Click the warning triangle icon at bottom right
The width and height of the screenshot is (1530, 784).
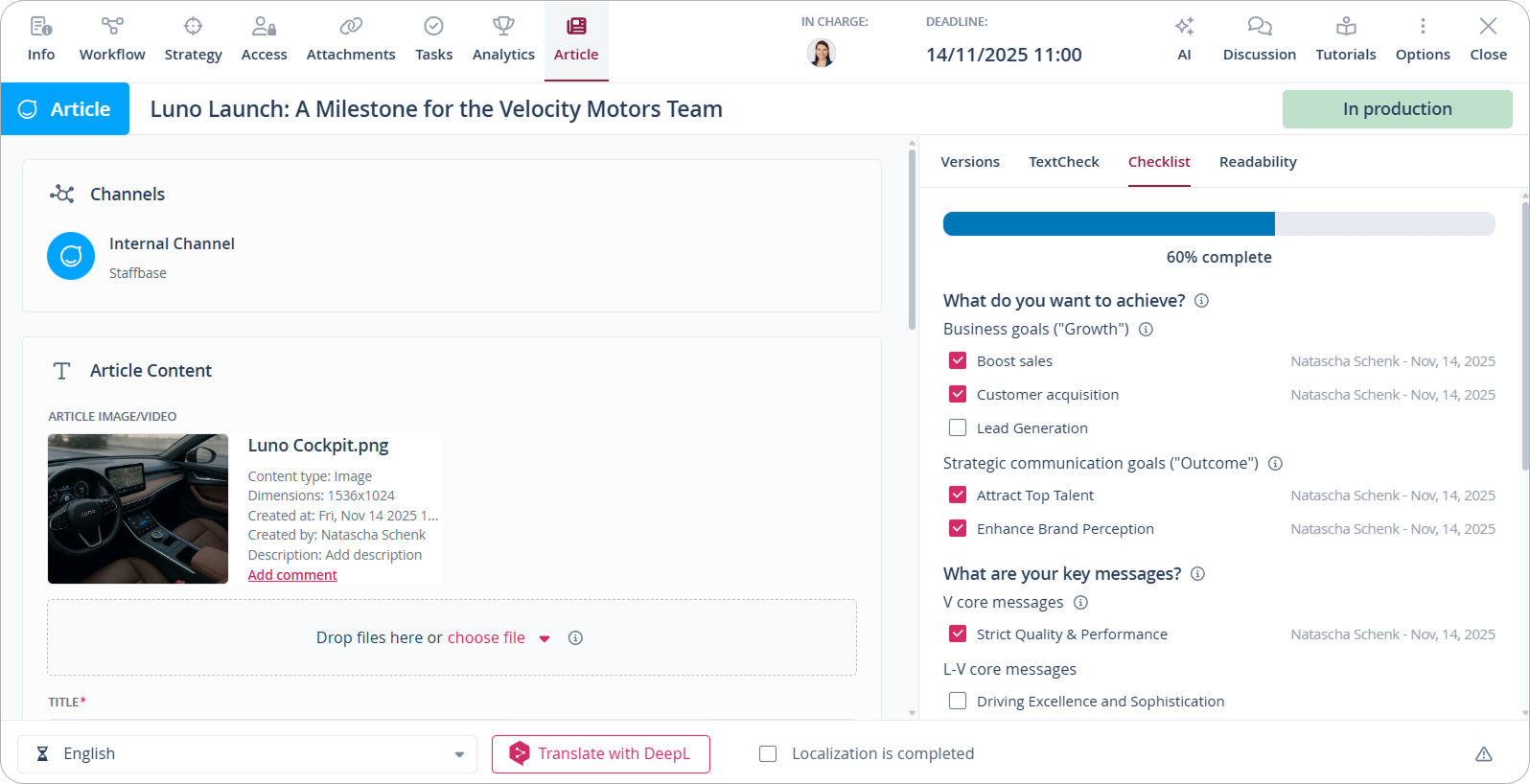[x=1483, y=754]
